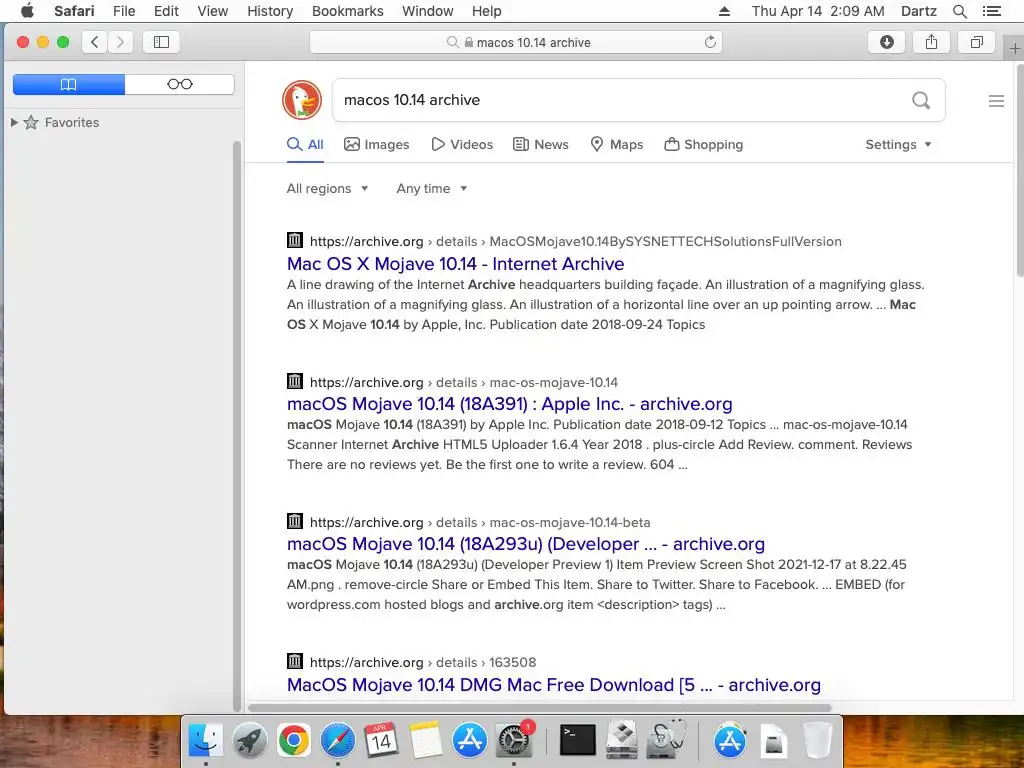The width and height of the screenshot is (1024, 768).
Task: Click the horizontal scrollbar at page bottom
Action: [x=539, y=708]
